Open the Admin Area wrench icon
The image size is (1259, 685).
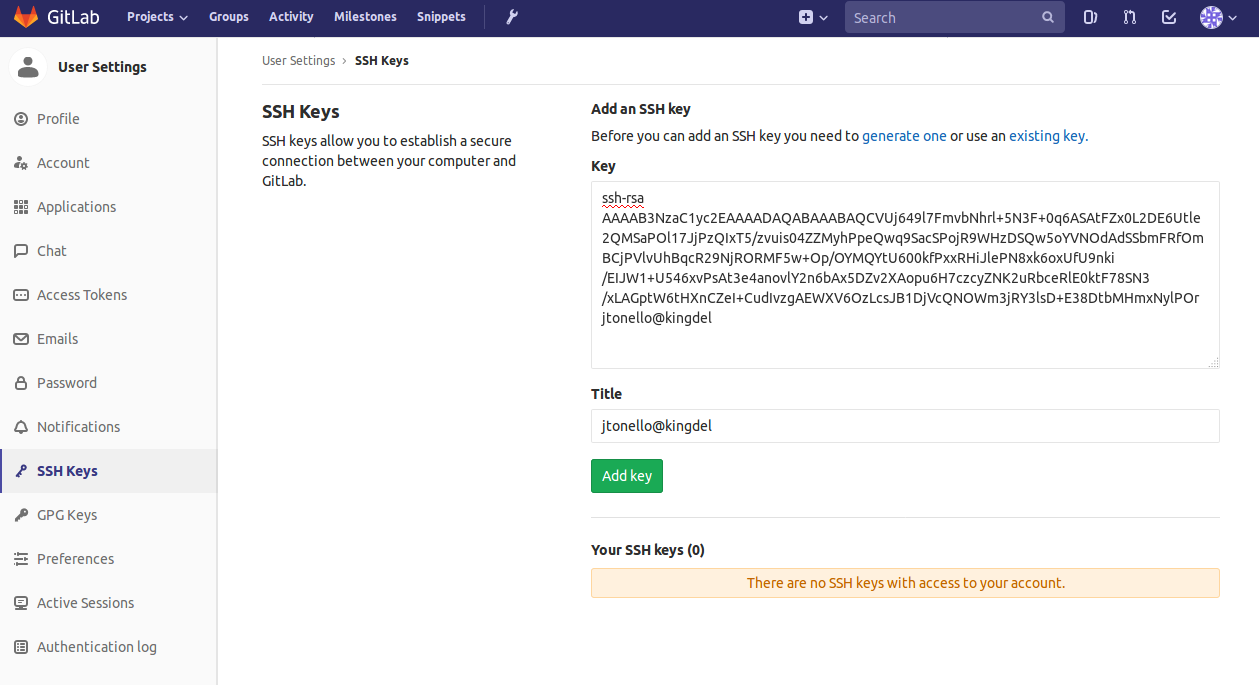click(511, 17)
